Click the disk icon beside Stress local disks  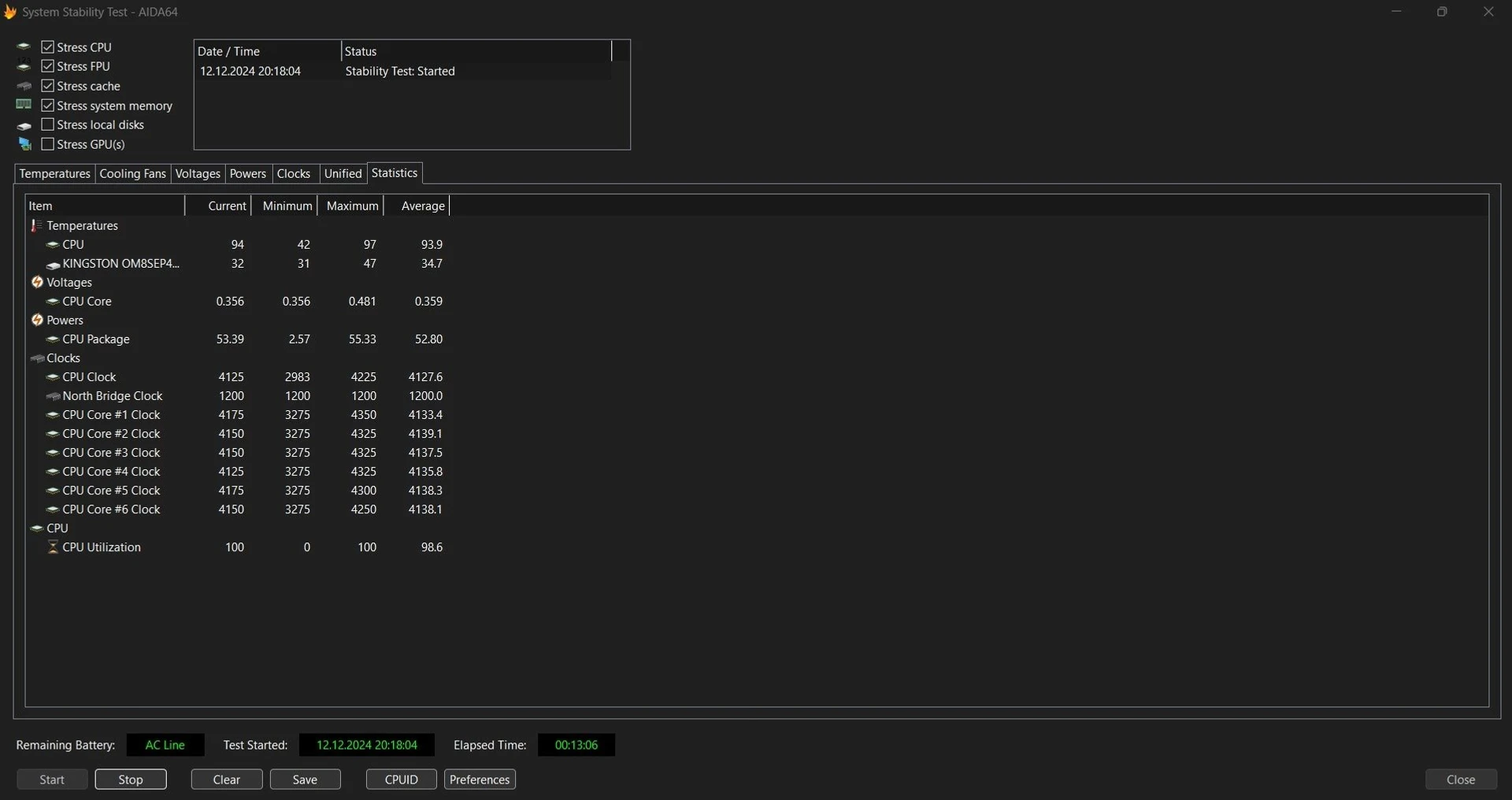24,125
